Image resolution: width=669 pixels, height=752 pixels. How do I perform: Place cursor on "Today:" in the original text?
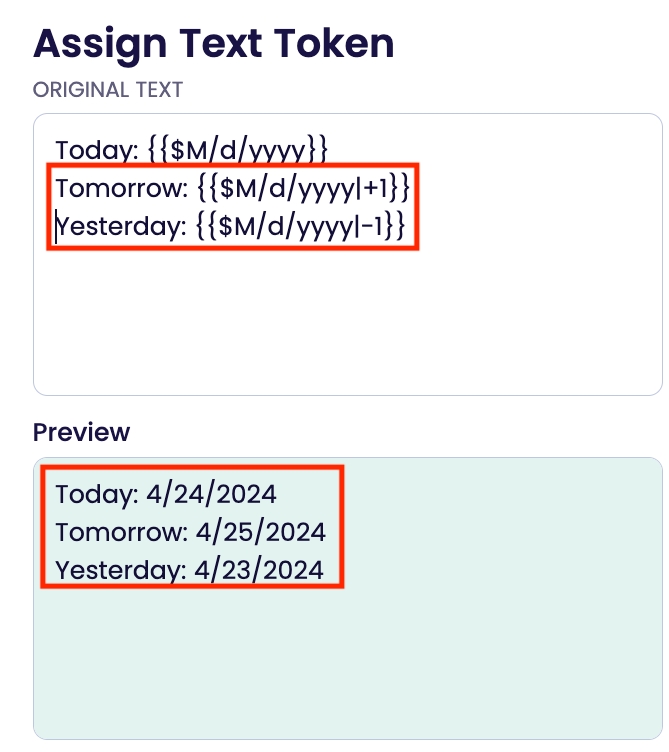click(x=96, y=151)
